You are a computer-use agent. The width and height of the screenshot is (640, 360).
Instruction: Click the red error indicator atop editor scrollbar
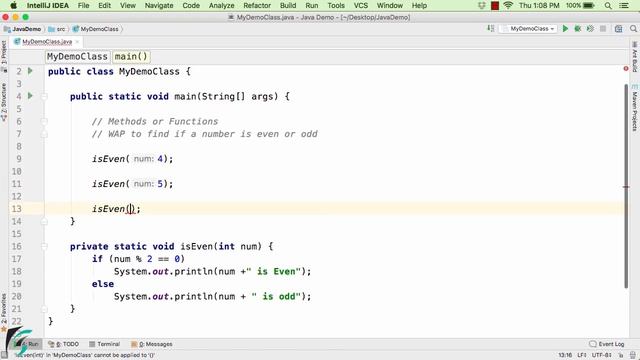tap(626, 69)
